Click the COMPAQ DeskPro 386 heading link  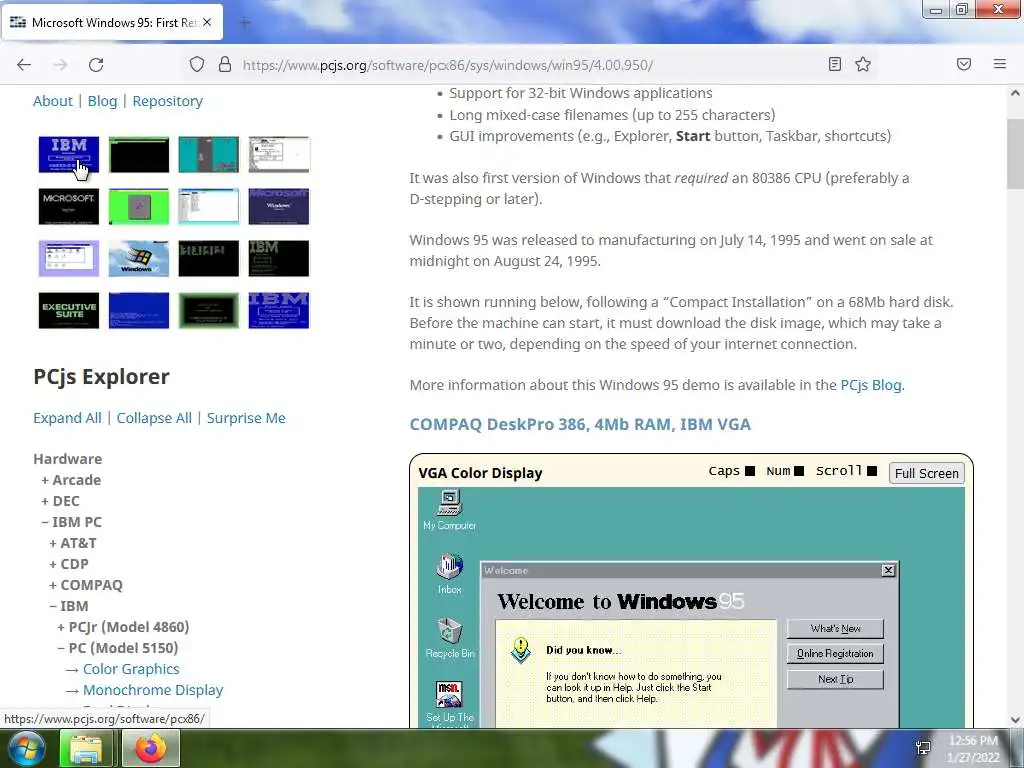click(580, 424)
